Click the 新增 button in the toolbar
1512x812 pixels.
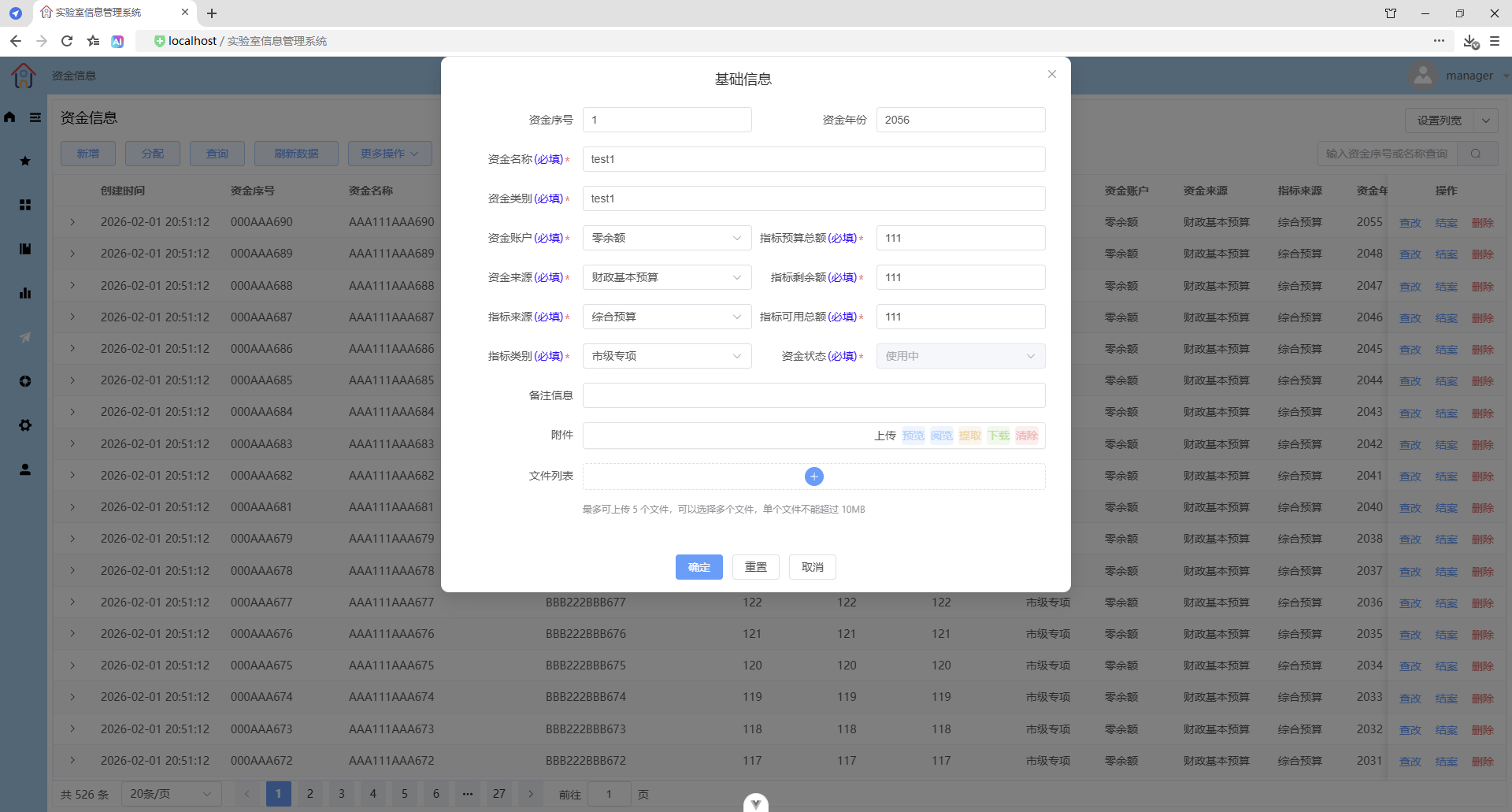point(88,154)
